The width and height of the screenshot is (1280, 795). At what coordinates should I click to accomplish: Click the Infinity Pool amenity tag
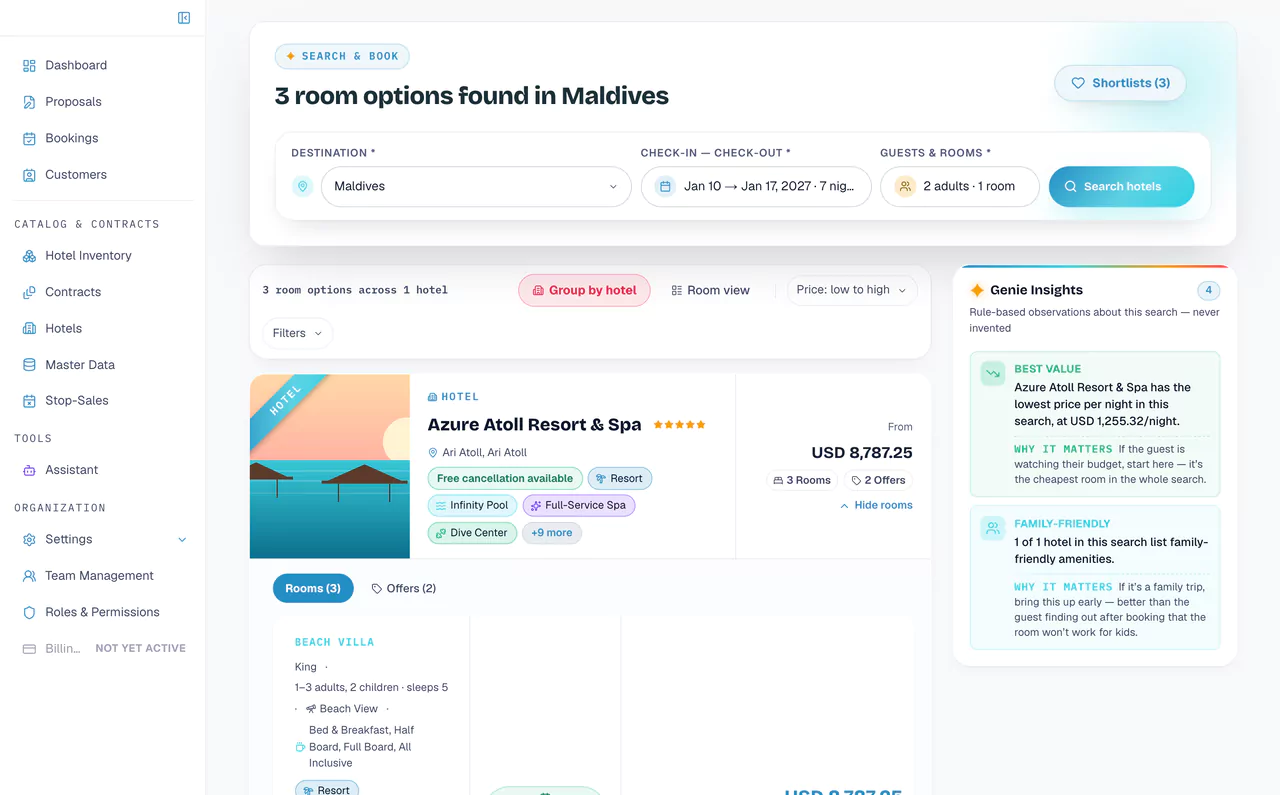(472, 505)
